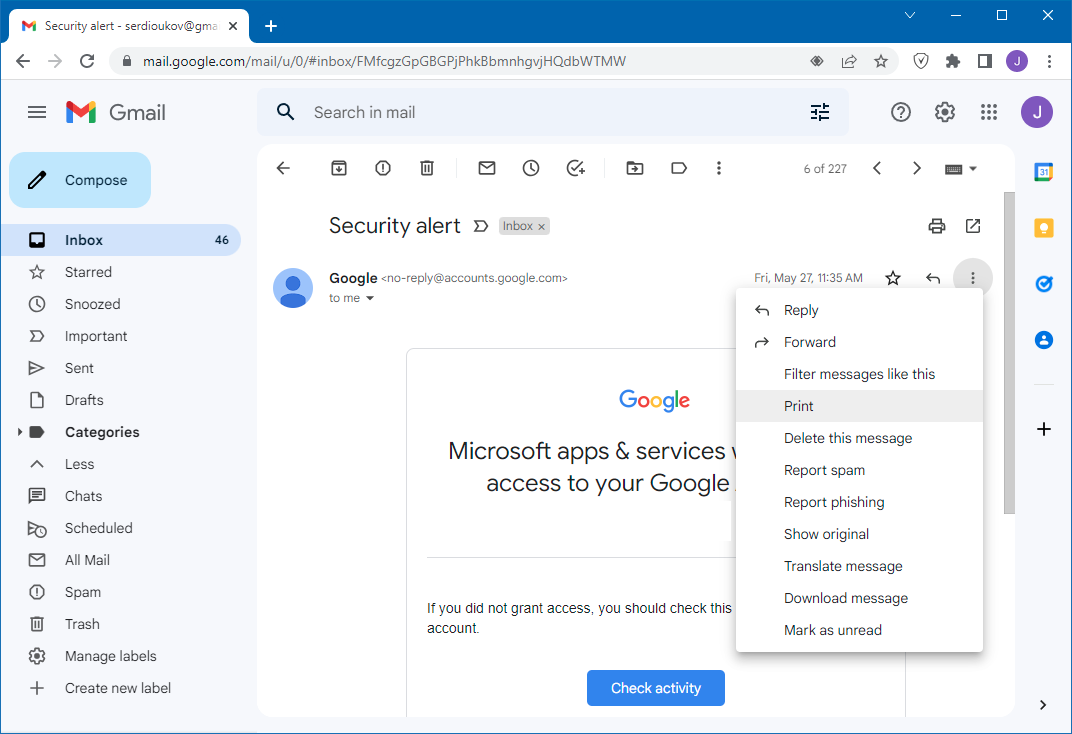
Task: Click the reply arrow icon beside the star
Action: 933,278
